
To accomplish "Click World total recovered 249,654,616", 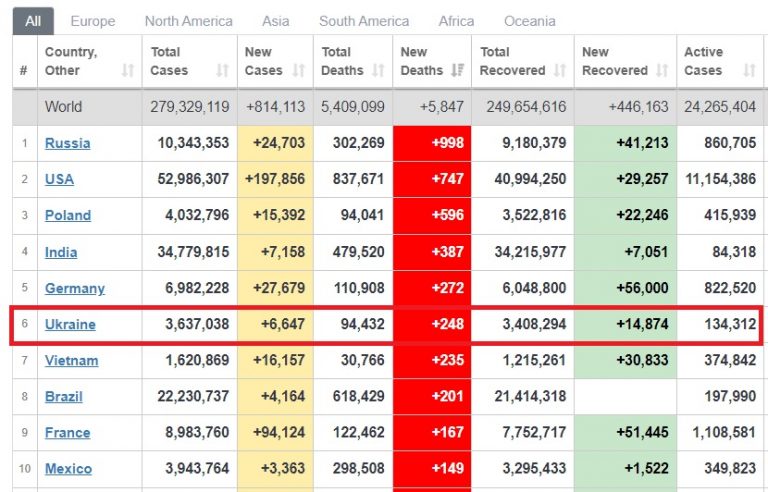I will [526, 107].
